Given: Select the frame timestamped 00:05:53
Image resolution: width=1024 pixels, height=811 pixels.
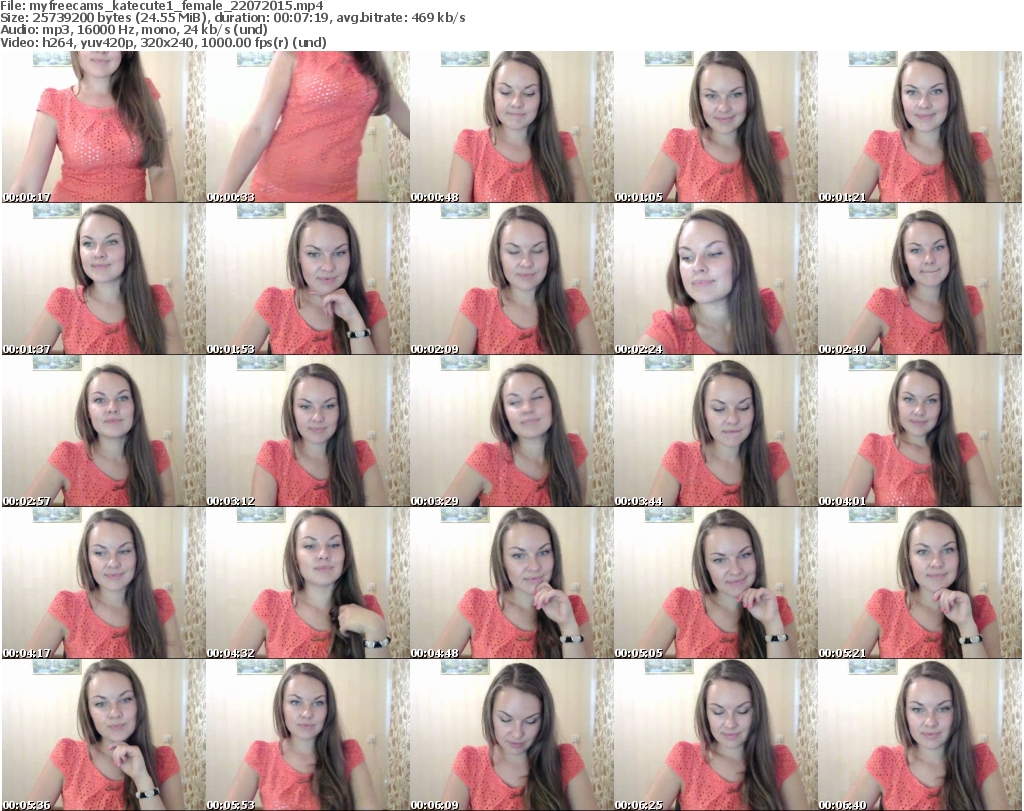Looking at the screenshot, I should [x=308, y=735].
